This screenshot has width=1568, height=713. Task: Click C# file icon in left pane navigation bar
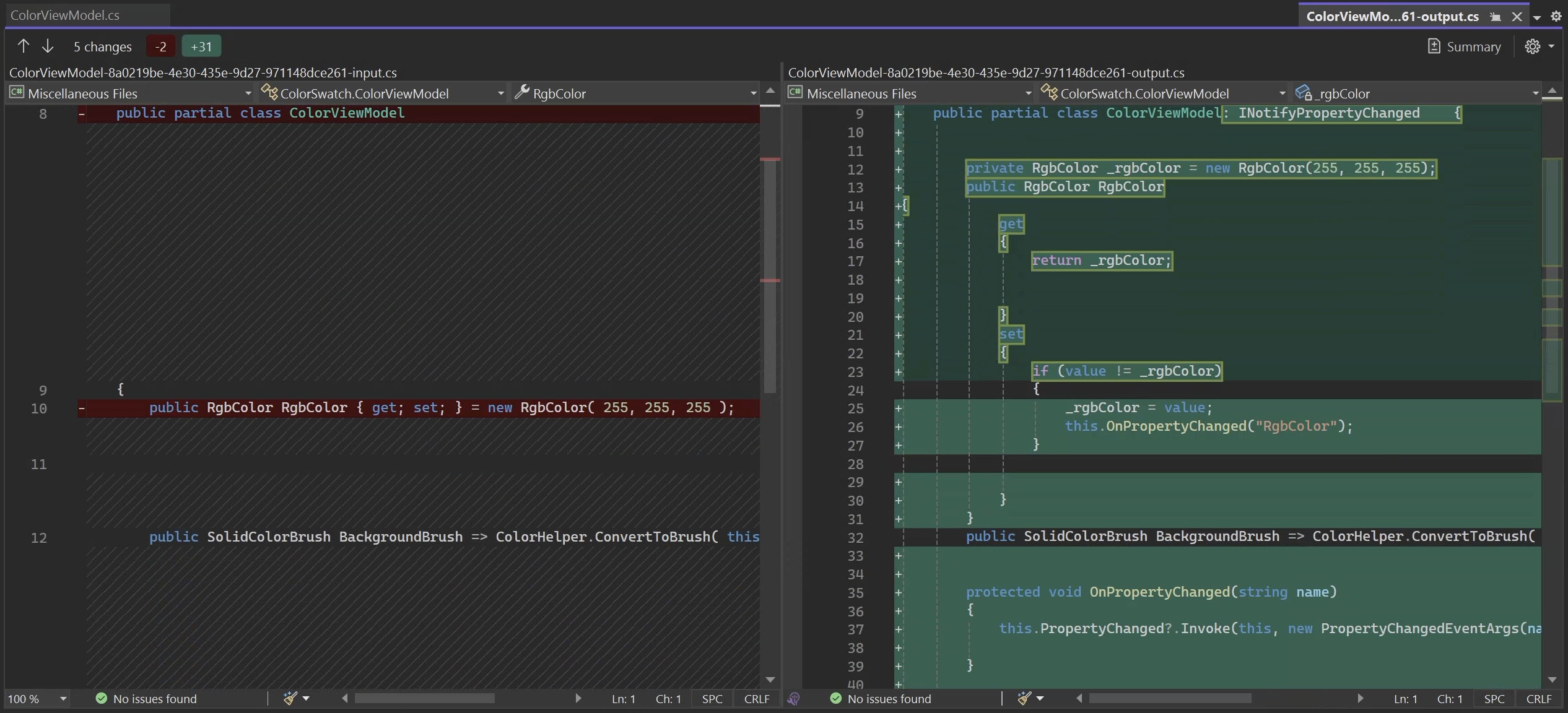coord(17,93)
